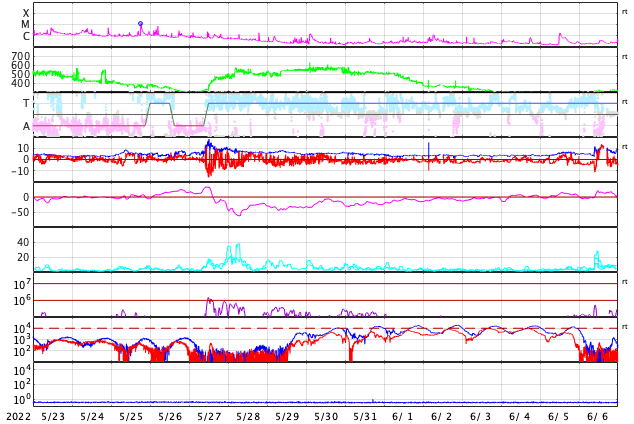Click the 700 tick label on green plot
The image size is (634, 424).
pos(20,56)
